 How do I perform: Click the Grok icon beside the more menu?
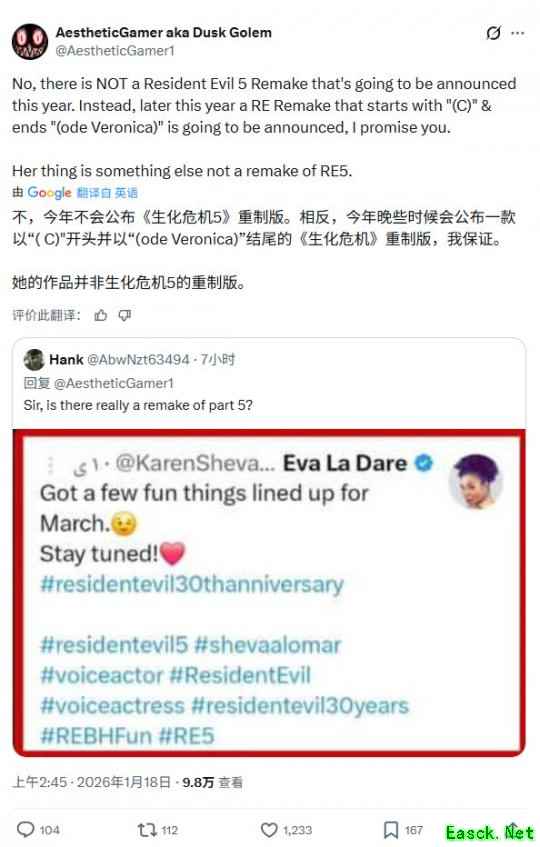coord(493,33)
